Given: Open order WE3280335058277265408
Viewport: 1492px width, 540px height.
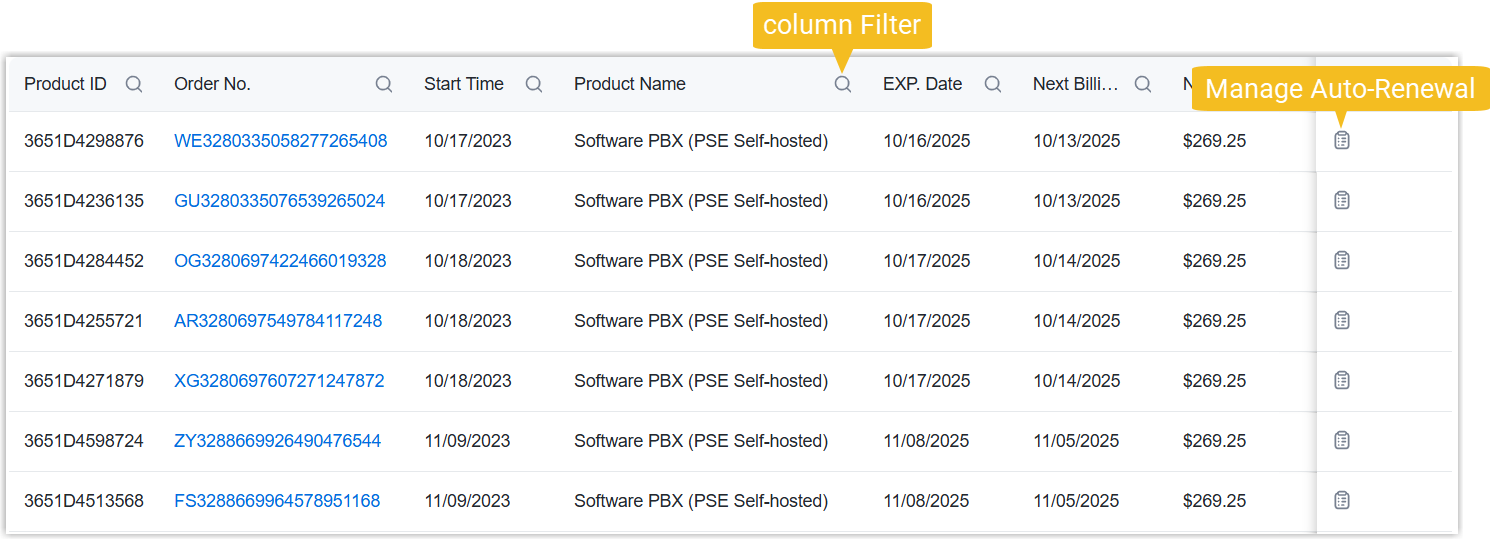Looking at the screenshot, I should [x=280, y=141].
